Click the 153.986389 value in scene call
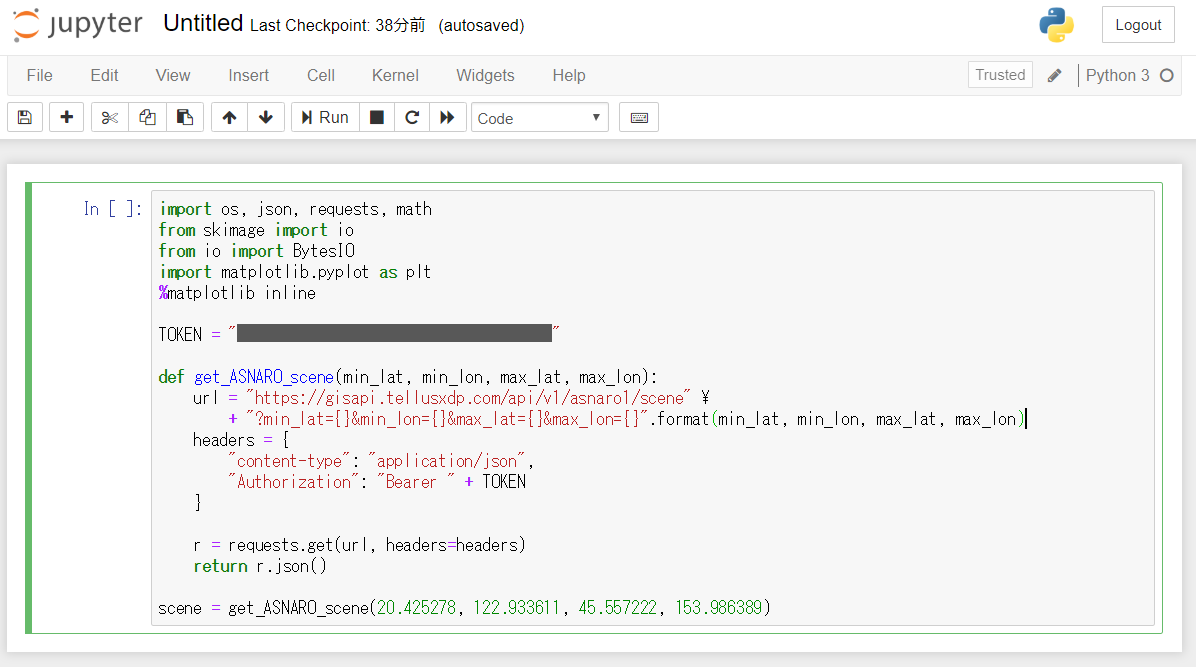 [x=719, y=608]
